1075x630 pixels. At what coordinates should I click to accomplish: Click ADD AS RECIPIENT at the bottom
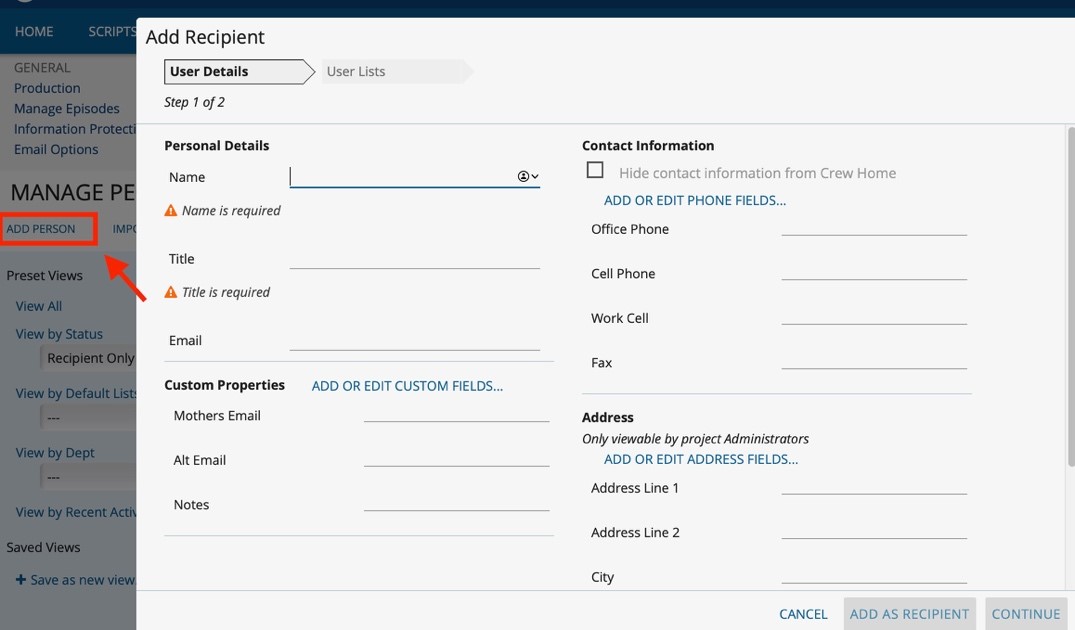[x=909, y=613]
